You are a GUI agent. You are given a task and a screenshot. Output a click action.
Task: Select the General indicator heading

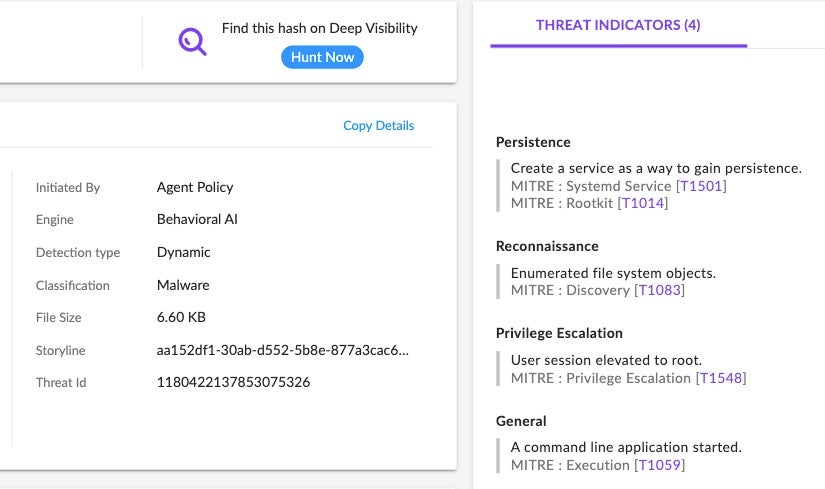coord(521,421)
